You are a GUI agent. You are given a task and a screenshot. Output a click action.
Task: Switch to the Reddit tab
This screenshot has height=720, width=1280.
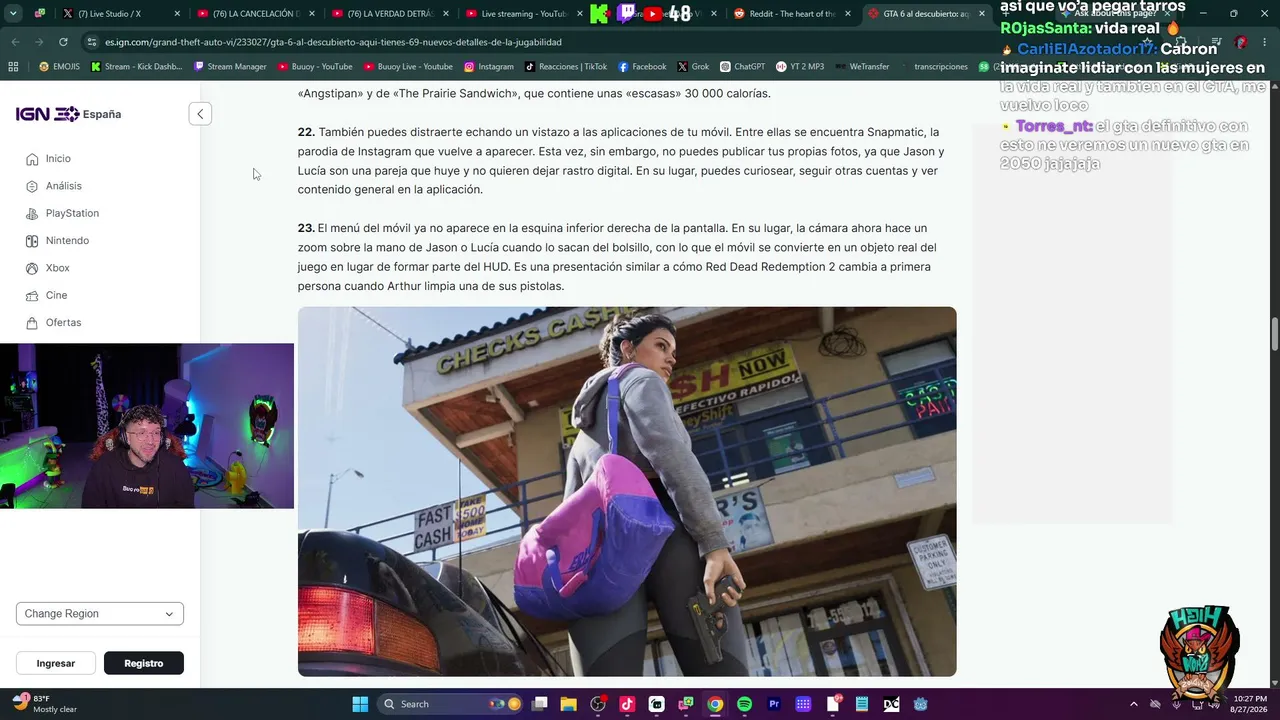792,14
